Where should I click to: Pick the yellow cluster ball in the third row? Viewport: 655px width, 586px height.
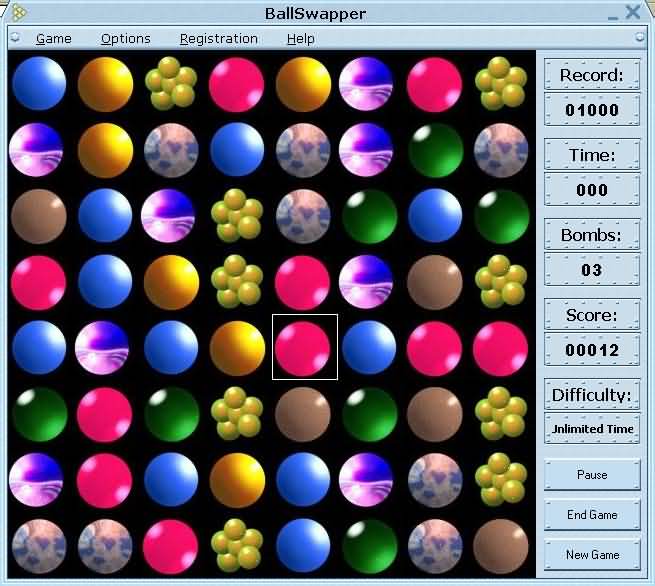pos(237,216)
